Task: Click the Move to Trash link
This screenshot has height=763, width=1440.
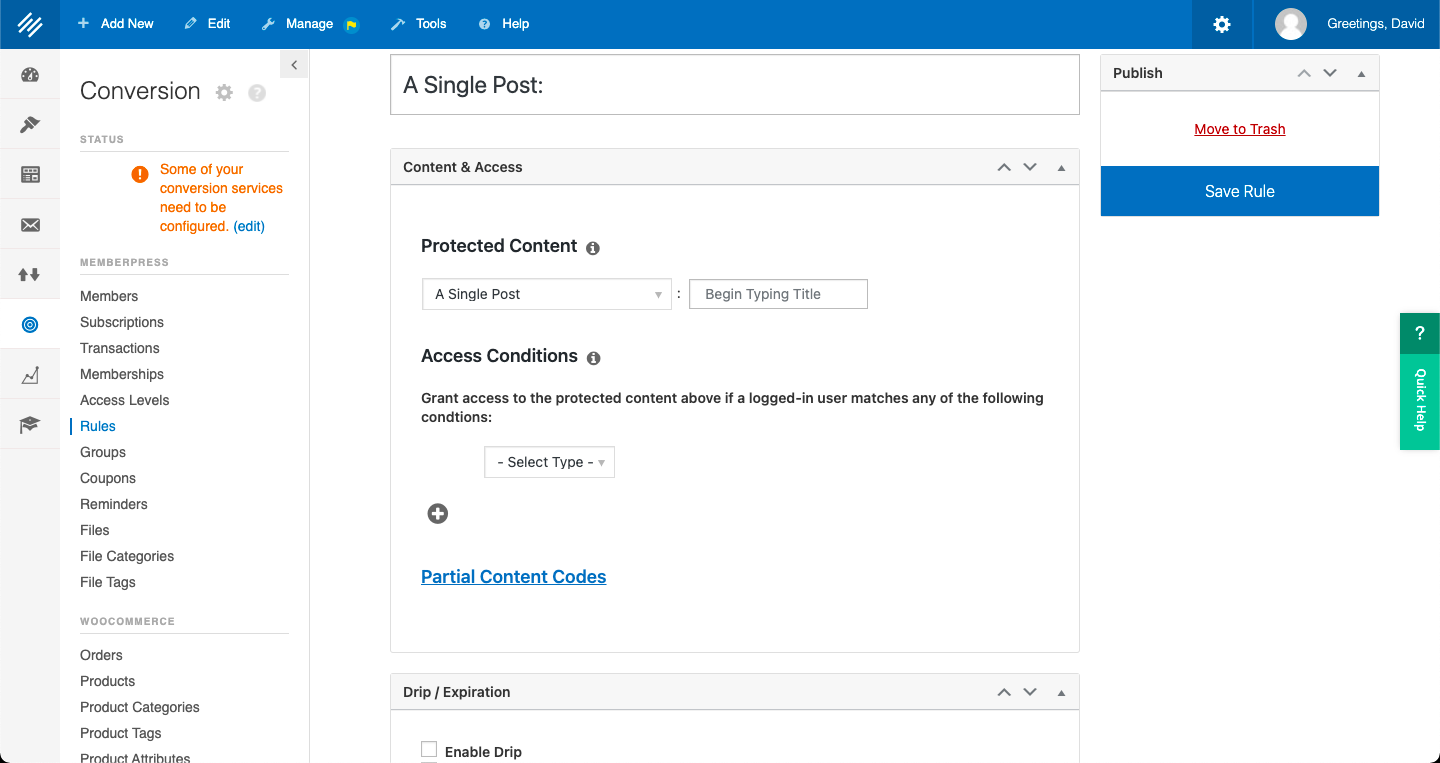Action: click(x=1239, y=129)
